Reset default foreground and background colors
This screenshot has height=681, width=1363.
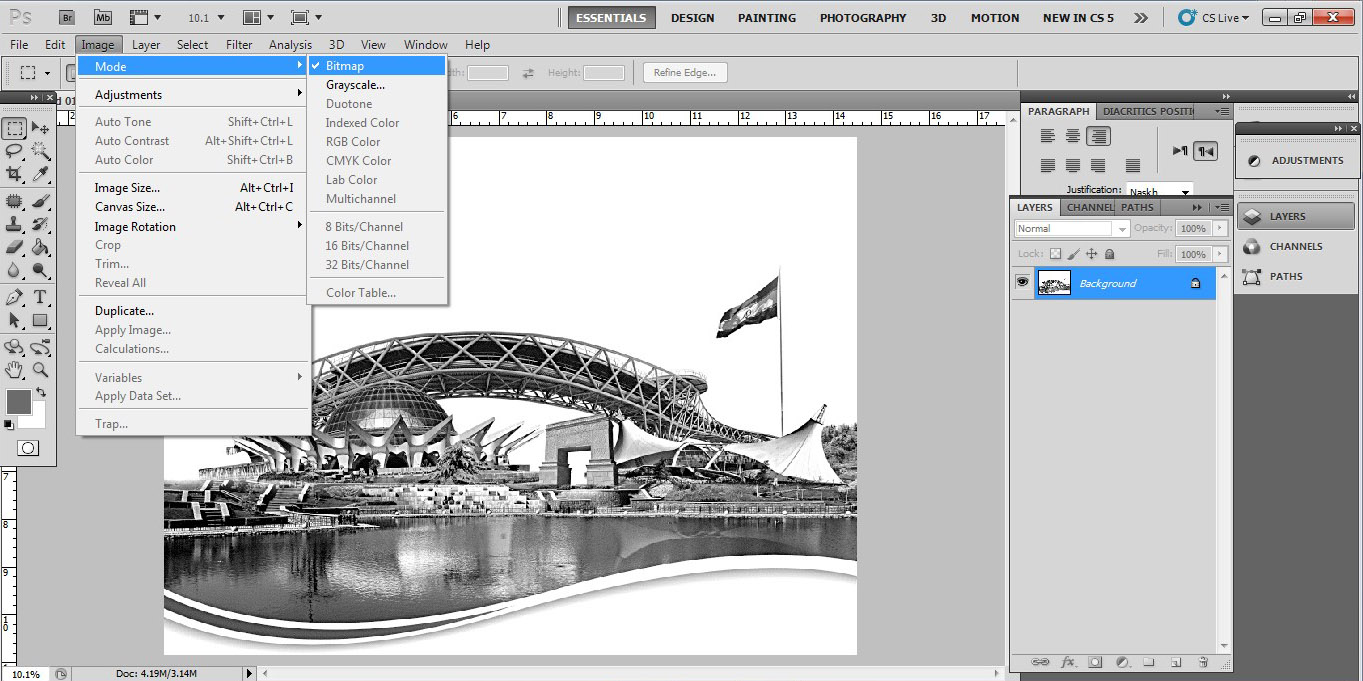9,425
